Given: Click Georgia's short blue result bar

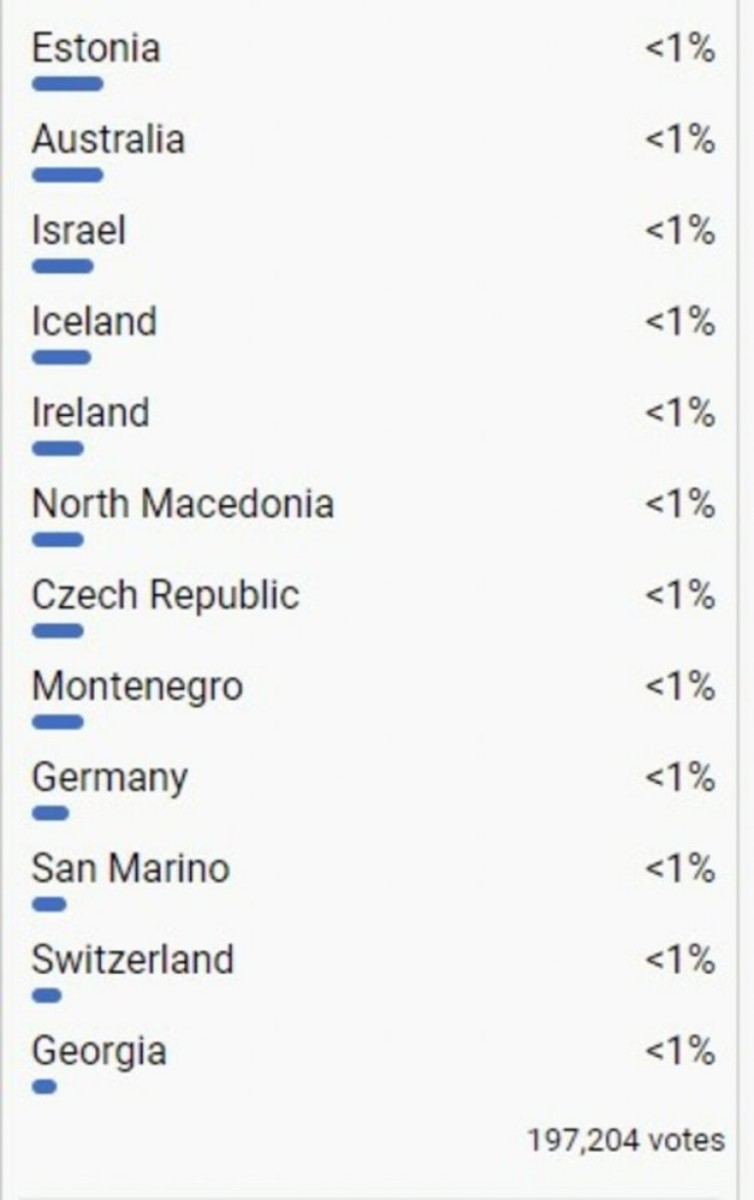Looking at the screenshot, I should pos(44,1087).
